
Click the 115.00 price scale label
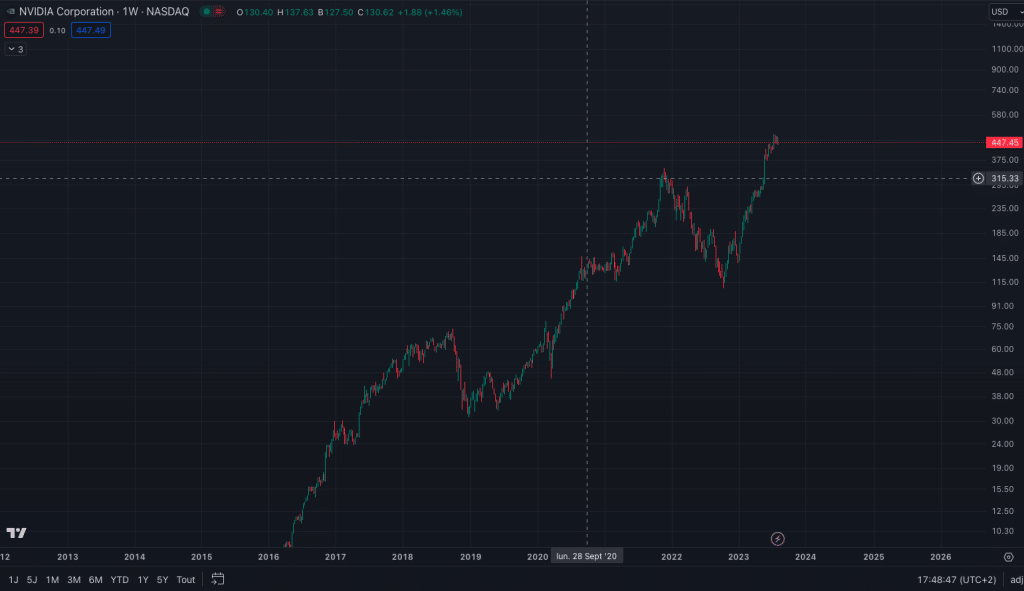[x=1004, y=282]
